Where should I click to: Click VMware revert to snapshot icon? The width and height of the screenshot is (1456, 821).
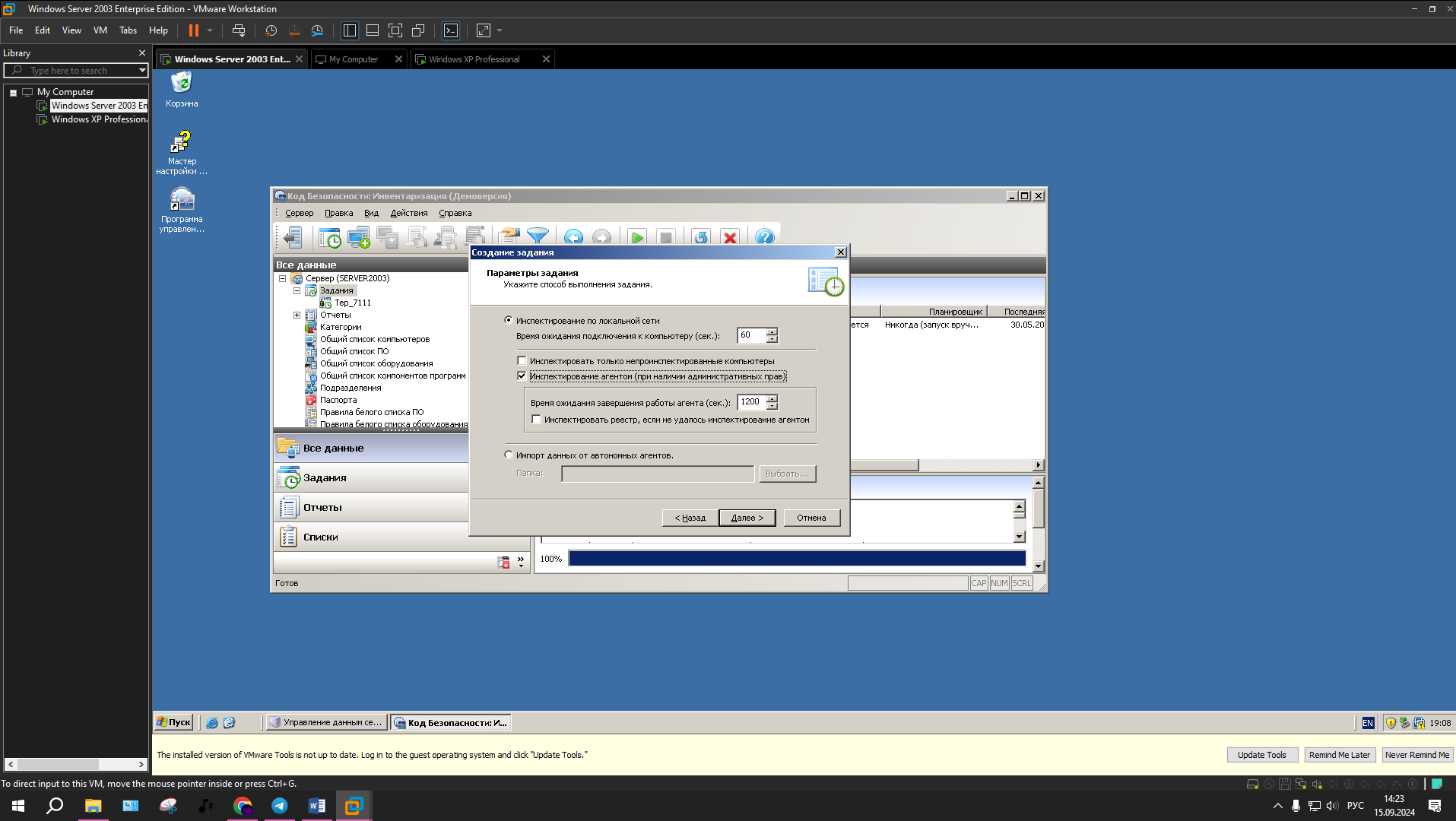point(294,30)
